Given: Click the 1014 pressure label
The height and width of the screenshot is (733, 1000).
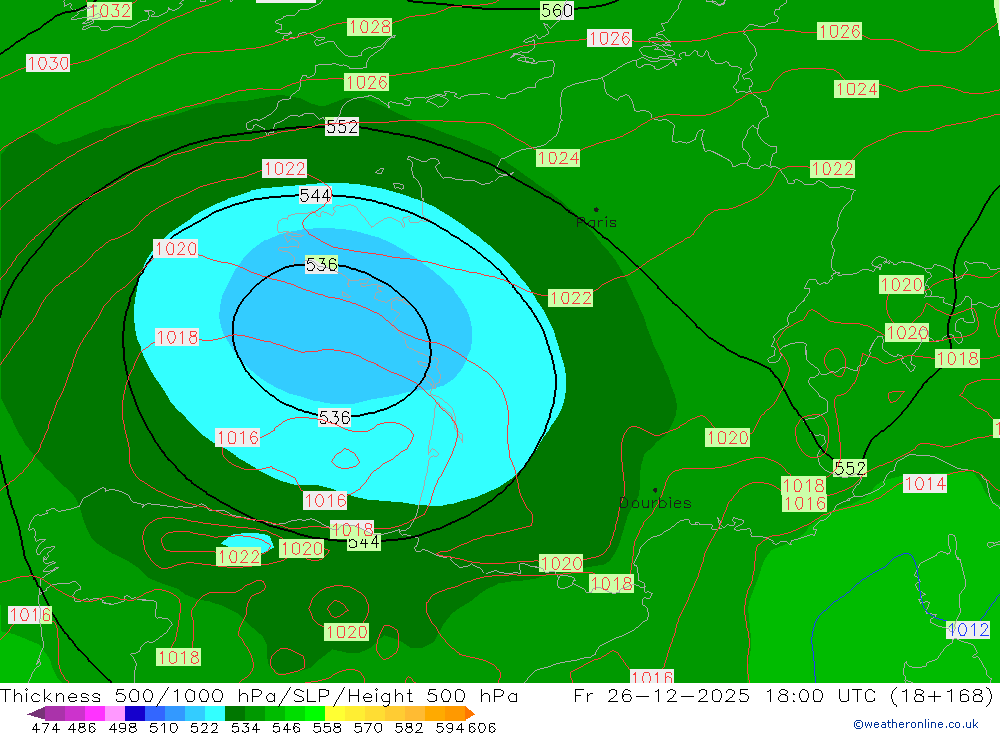Looking at the screenshot, I should pyautogui.click(x=925, y=484).
